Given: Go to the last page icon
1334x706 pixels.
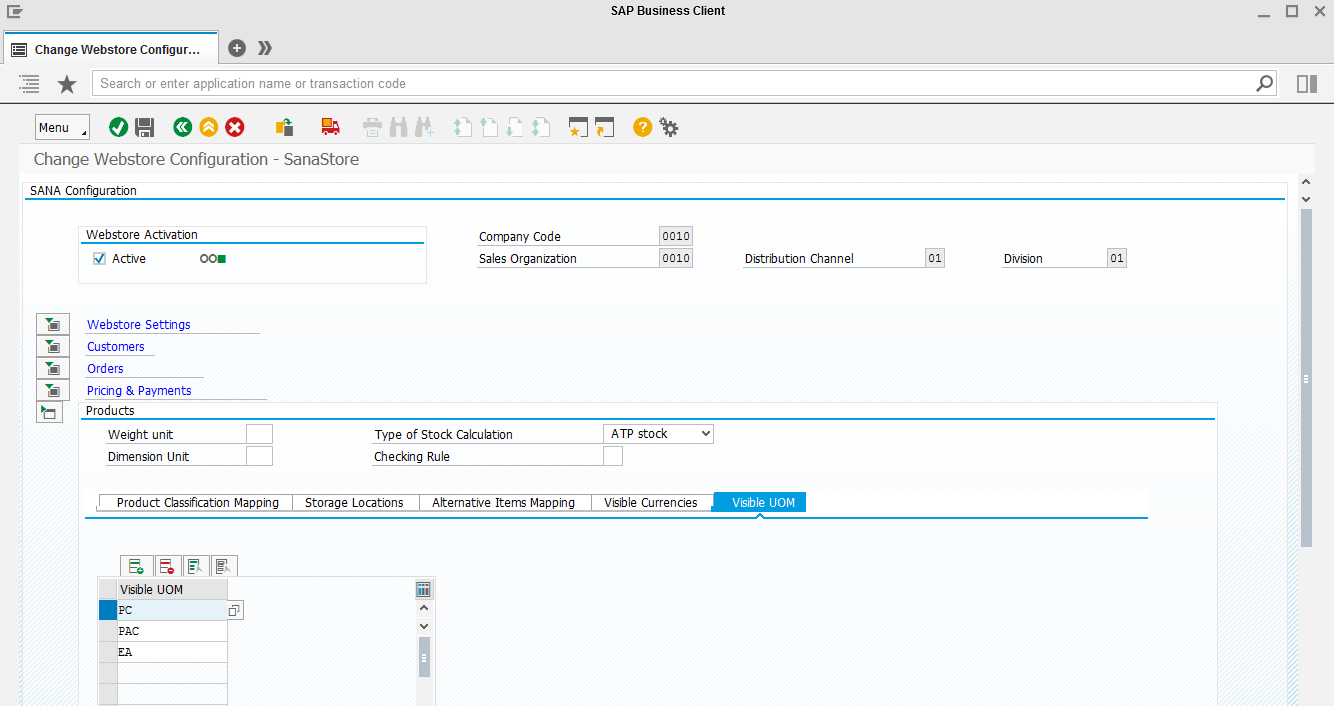Looking at the screenshot, I should coord(541,127).
